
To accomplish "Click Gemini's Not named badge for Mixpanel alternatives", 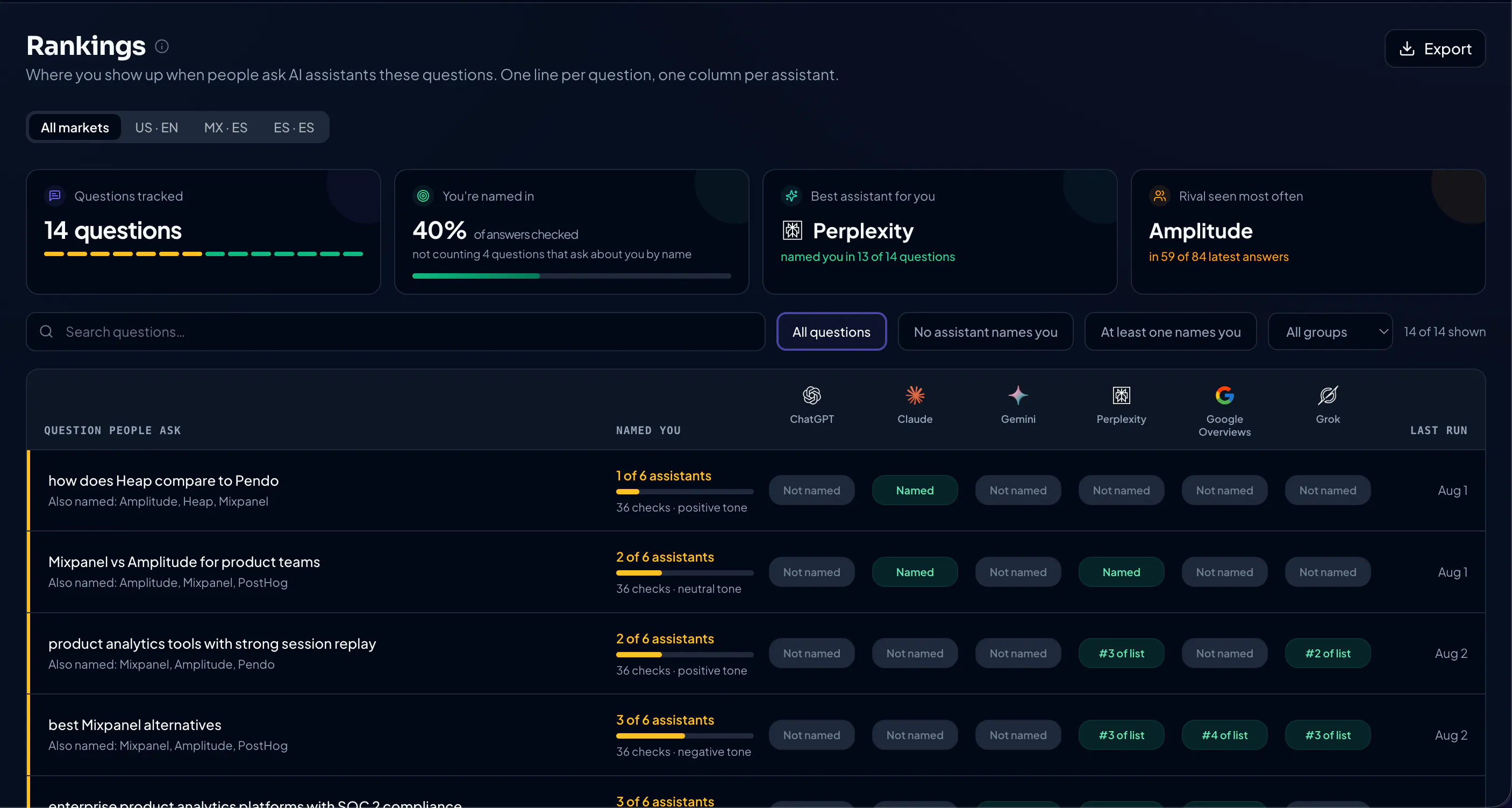I will [1018, 735].
